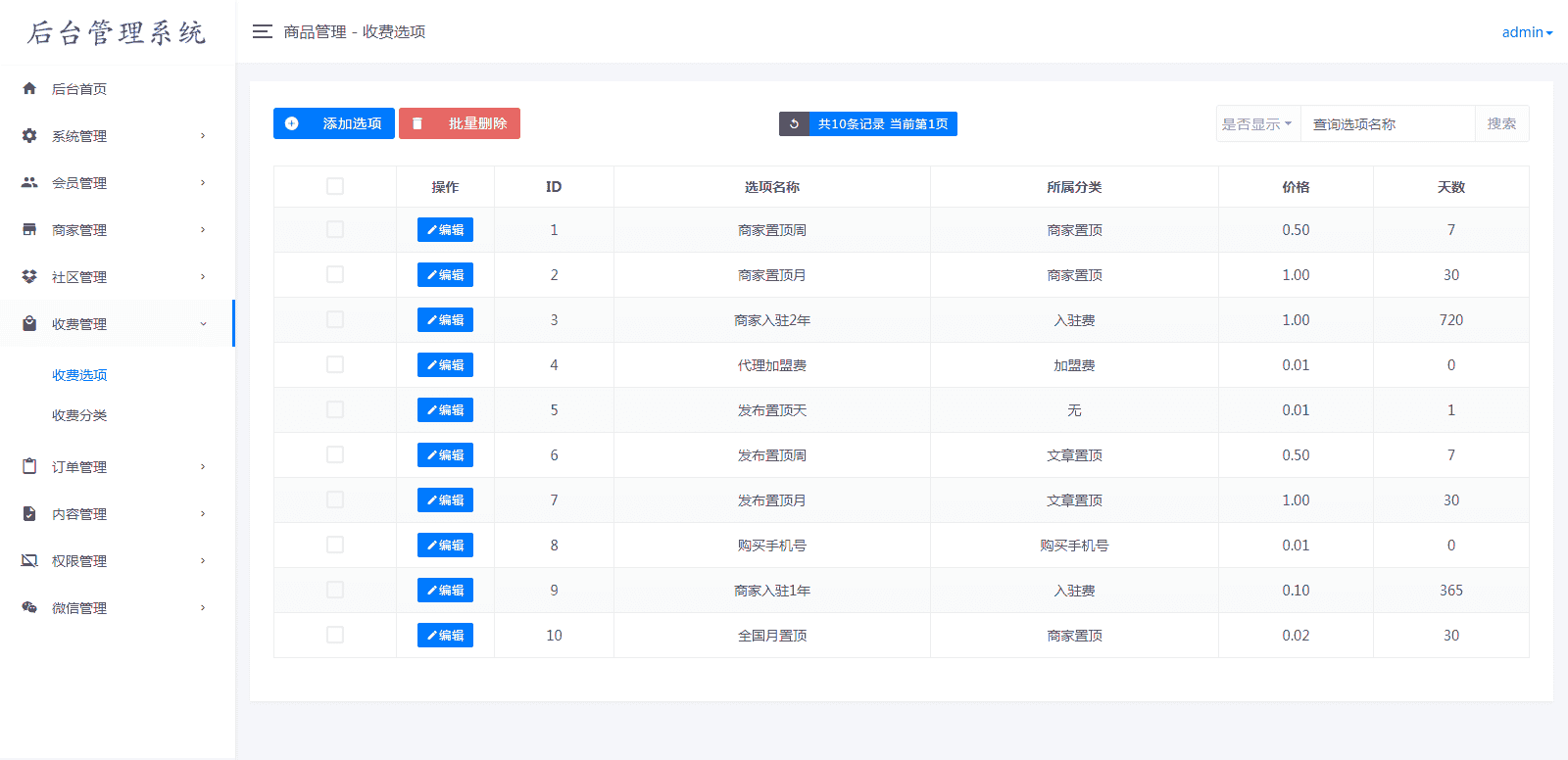Screen dimensions: 1568x760
Task: Click the 天数 column header
Action: pos(1450,186)
